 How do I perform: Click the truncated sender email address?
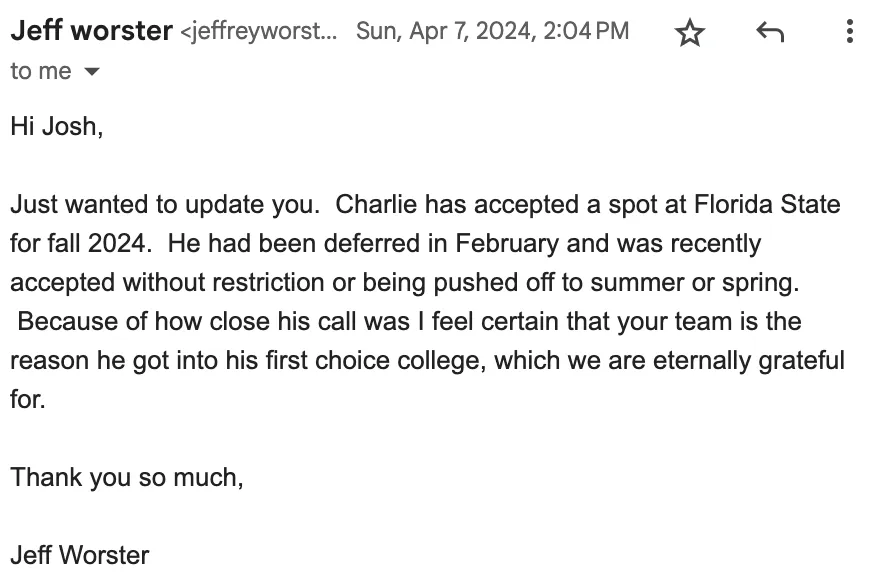pos(259,32)
